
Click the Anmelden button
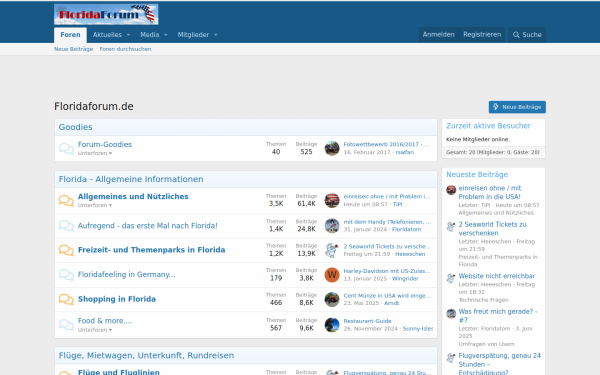[439, 34]
